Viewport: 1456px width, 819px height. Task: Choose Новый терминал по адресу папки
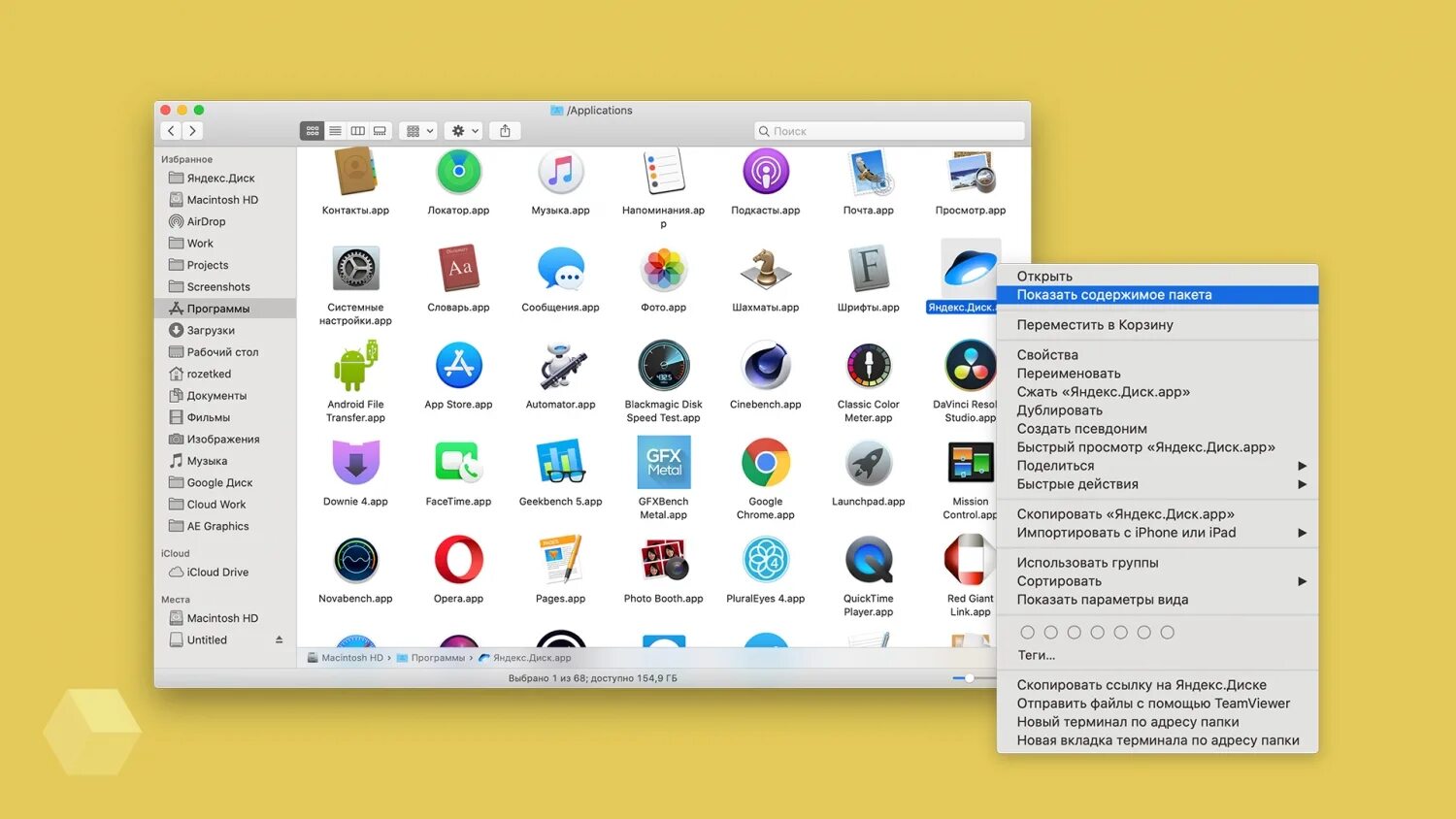pyautogui.click(x=1157, y=722)
